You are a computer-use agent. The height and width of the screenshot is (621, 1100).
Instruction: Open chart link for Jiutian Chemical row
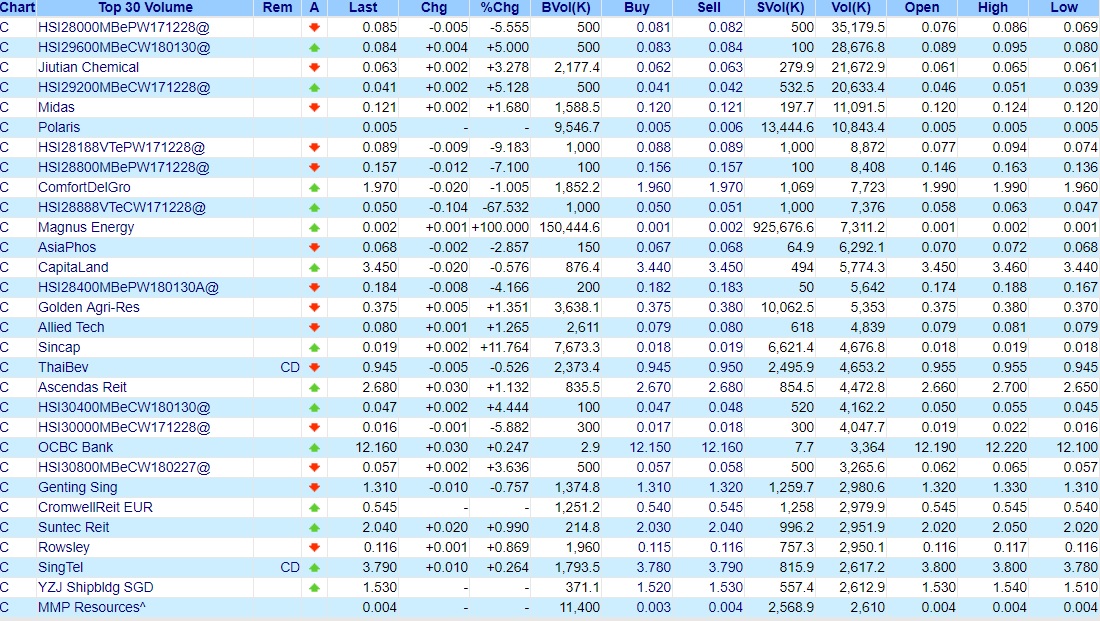pos(4,67)
